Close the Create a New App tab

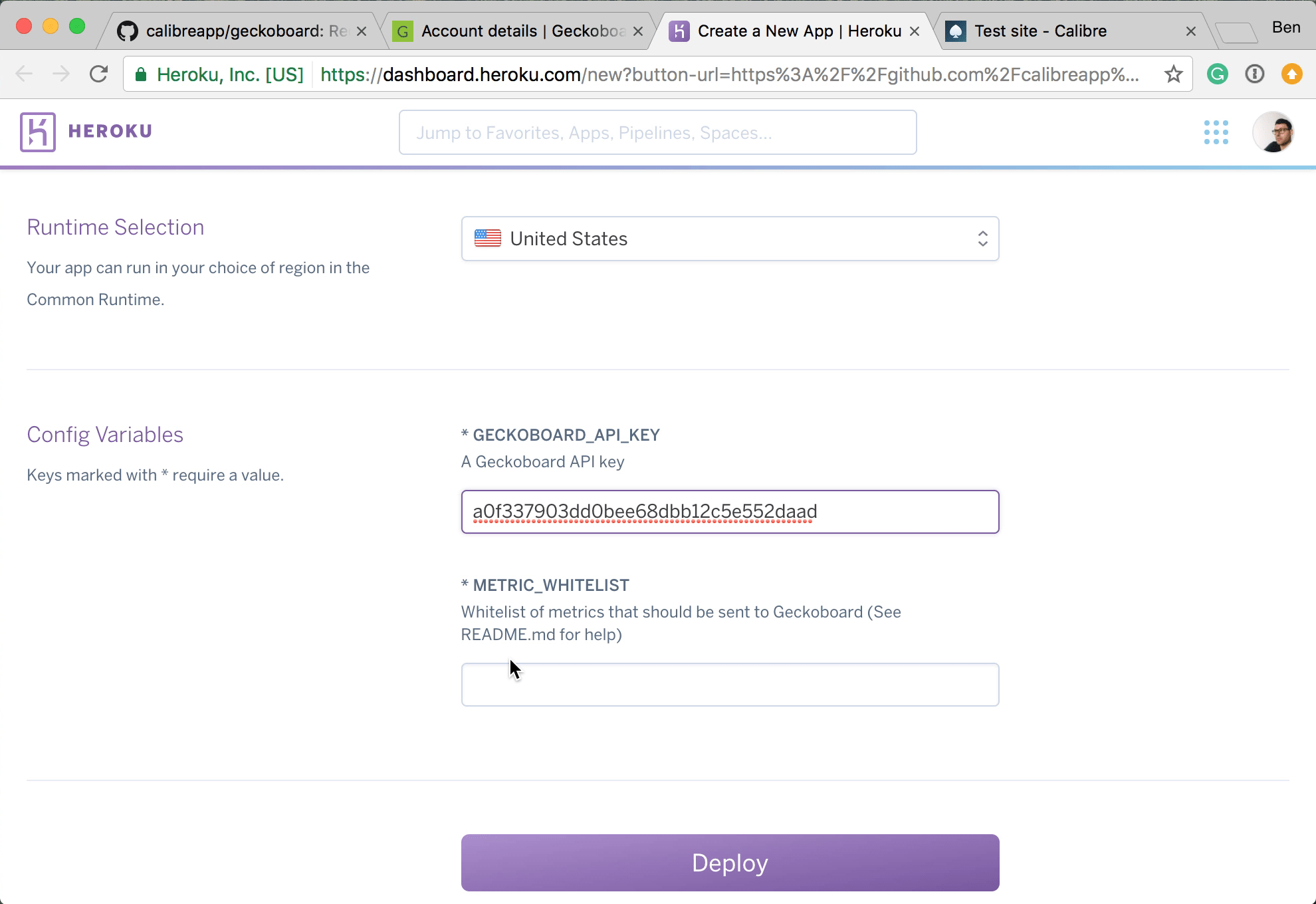coord(915,31)
